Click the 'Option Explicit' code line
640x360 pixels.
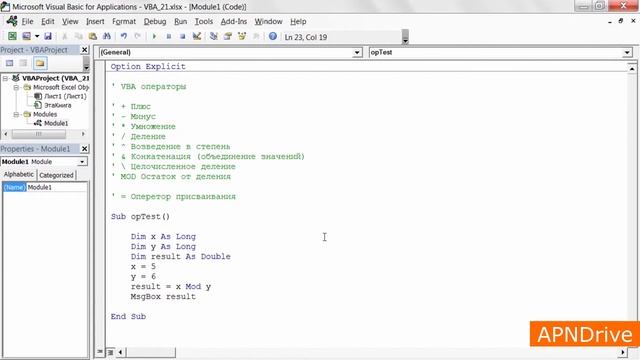[148, 67]
